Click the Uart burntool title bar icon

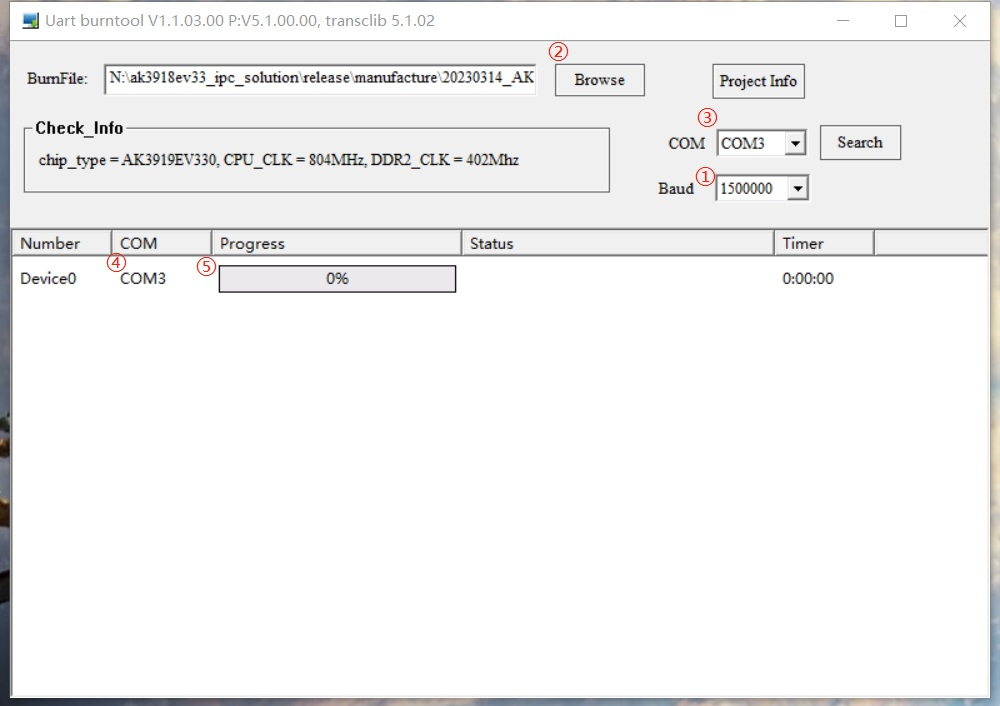(30, 21)
